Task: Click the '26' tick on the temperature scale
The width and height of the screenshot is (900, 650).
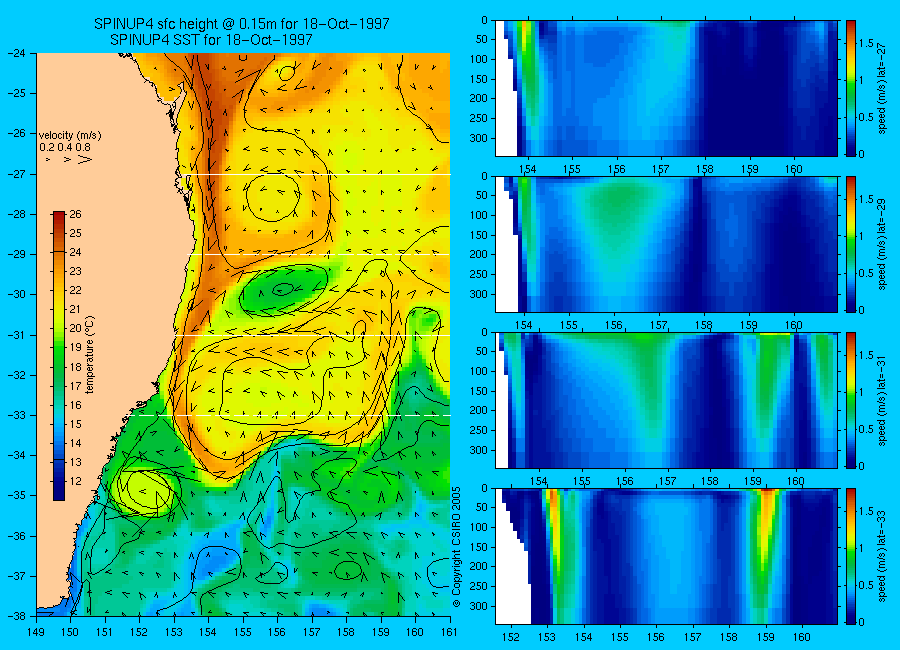Action: (75, 215)
